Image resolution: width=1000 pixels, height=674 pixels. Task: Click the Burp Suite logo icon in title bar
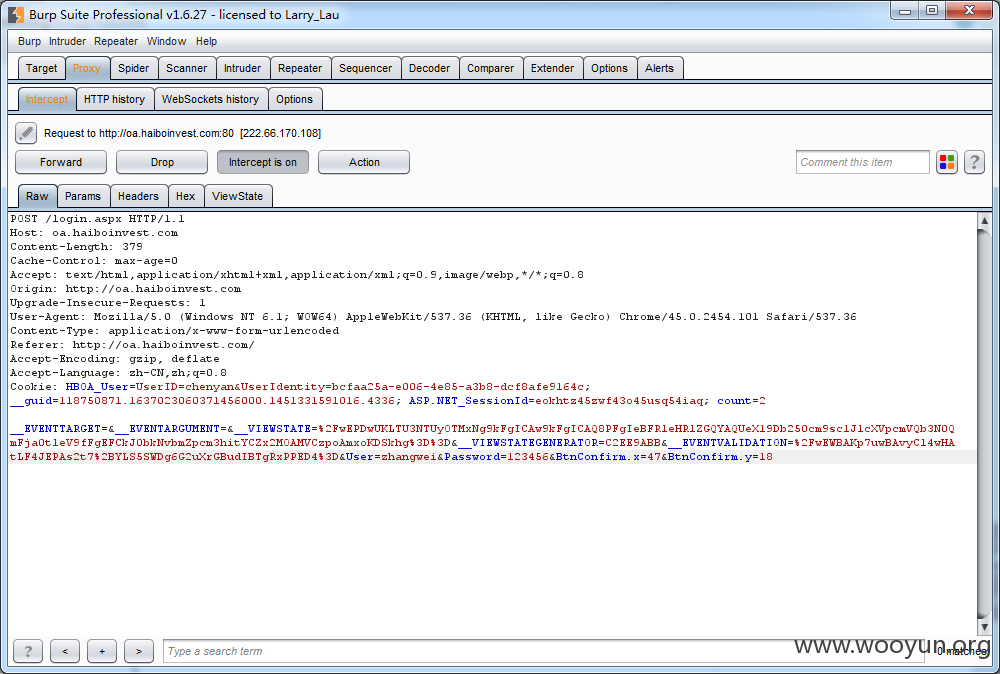[x=16, y=14]
